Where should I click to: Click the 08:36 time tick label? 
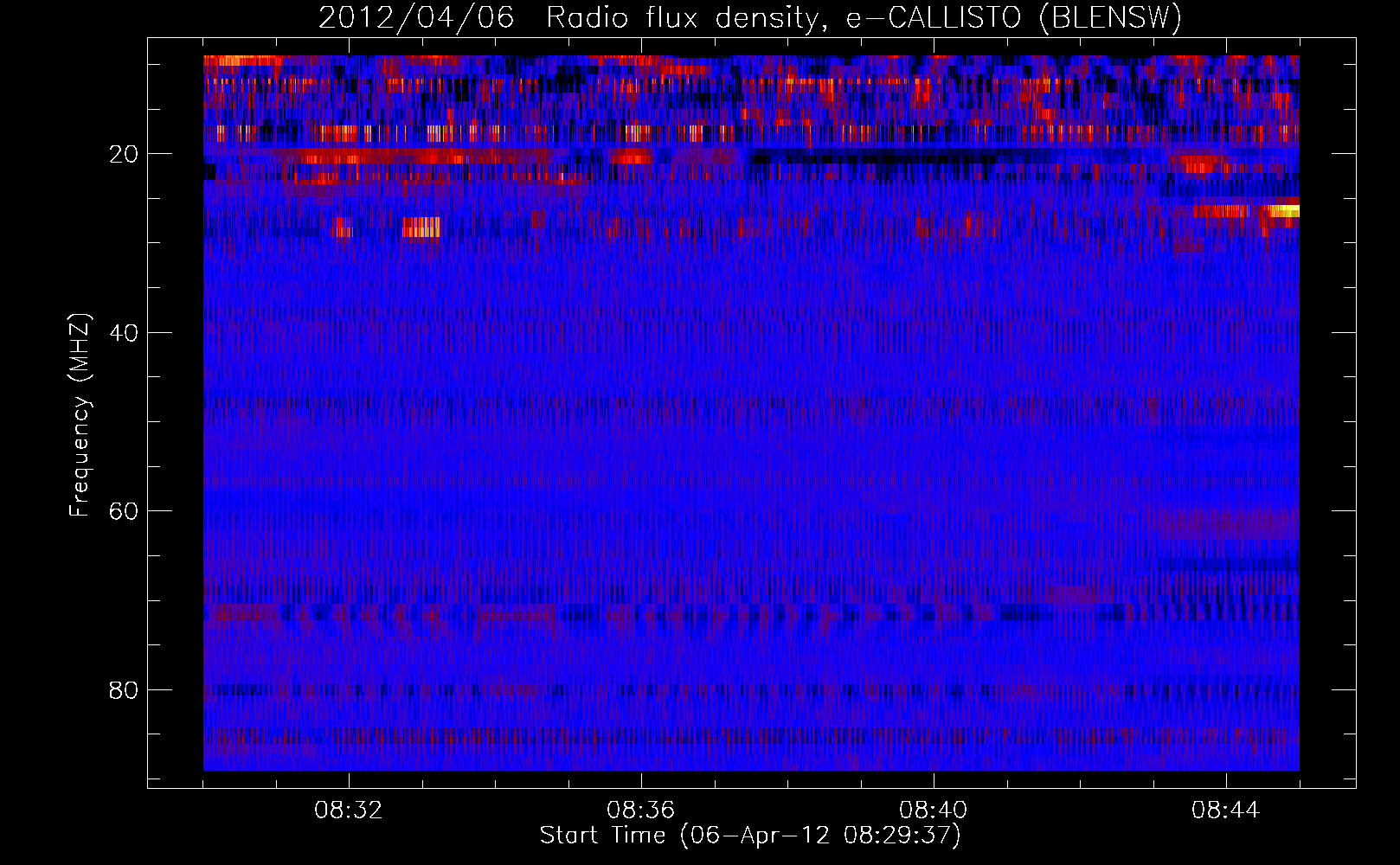tap(641, 811)
